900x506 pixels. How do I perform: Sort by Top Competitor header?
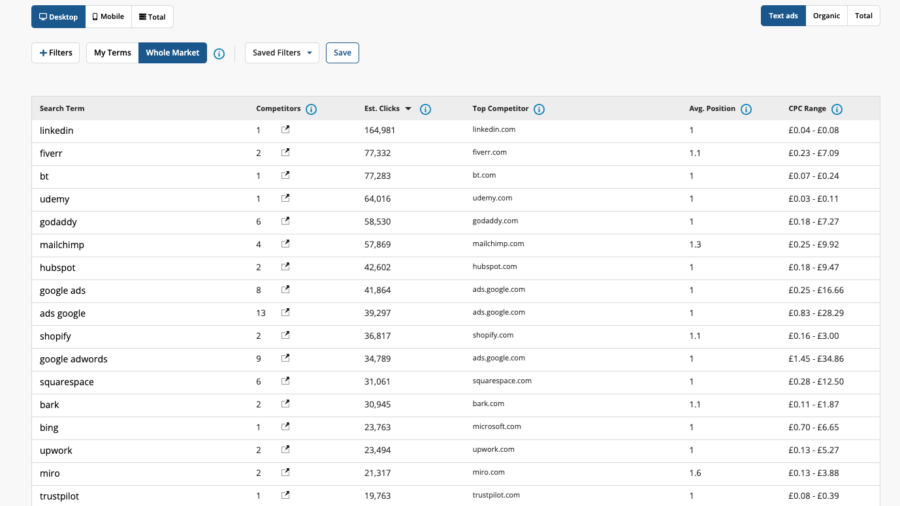tap(501, 108)
